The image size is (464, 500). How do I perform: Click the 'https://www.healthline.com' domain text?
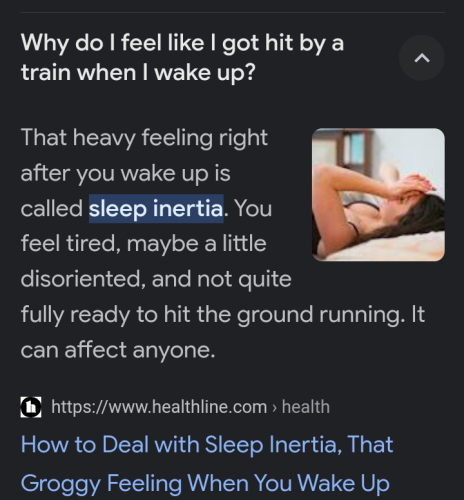pos(159,407)
